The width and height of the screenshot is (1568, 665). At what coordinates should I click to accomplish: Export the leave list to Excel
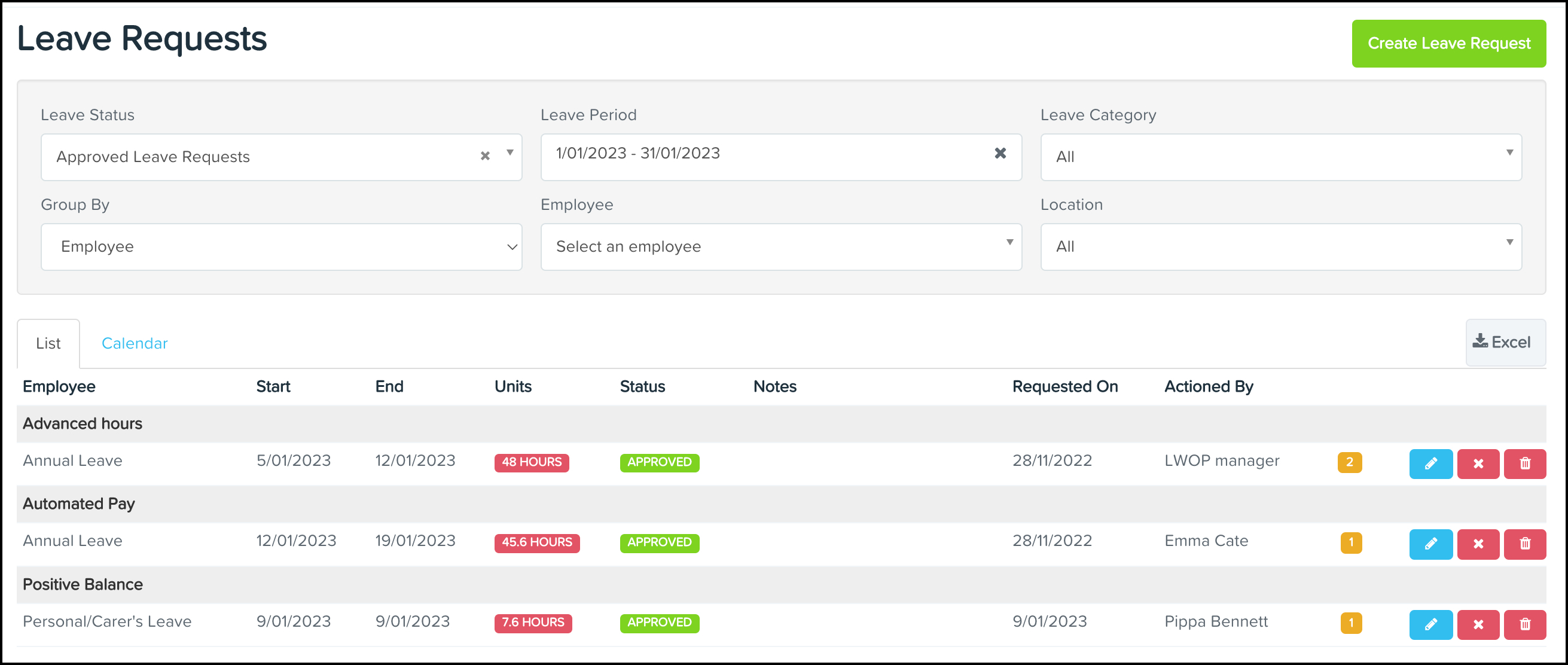click(x=1505, y=341)
